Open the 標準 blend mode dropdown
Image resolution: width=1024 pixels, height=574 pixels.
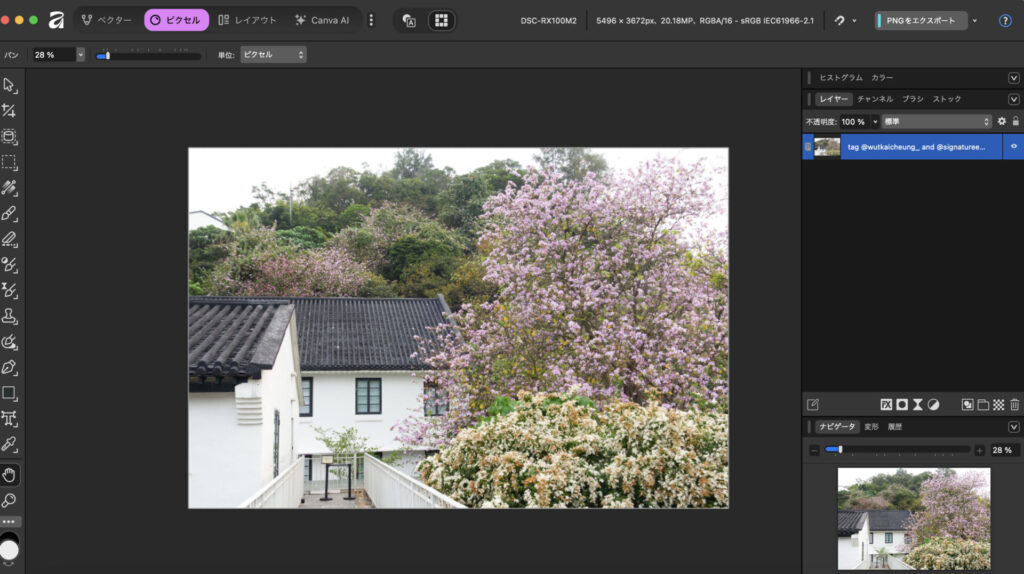[936, 121]
